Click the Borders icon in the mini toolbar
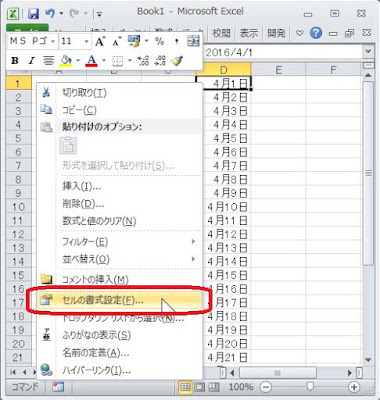380x400 pixels. pyautogui.click(x=117, y=61)
